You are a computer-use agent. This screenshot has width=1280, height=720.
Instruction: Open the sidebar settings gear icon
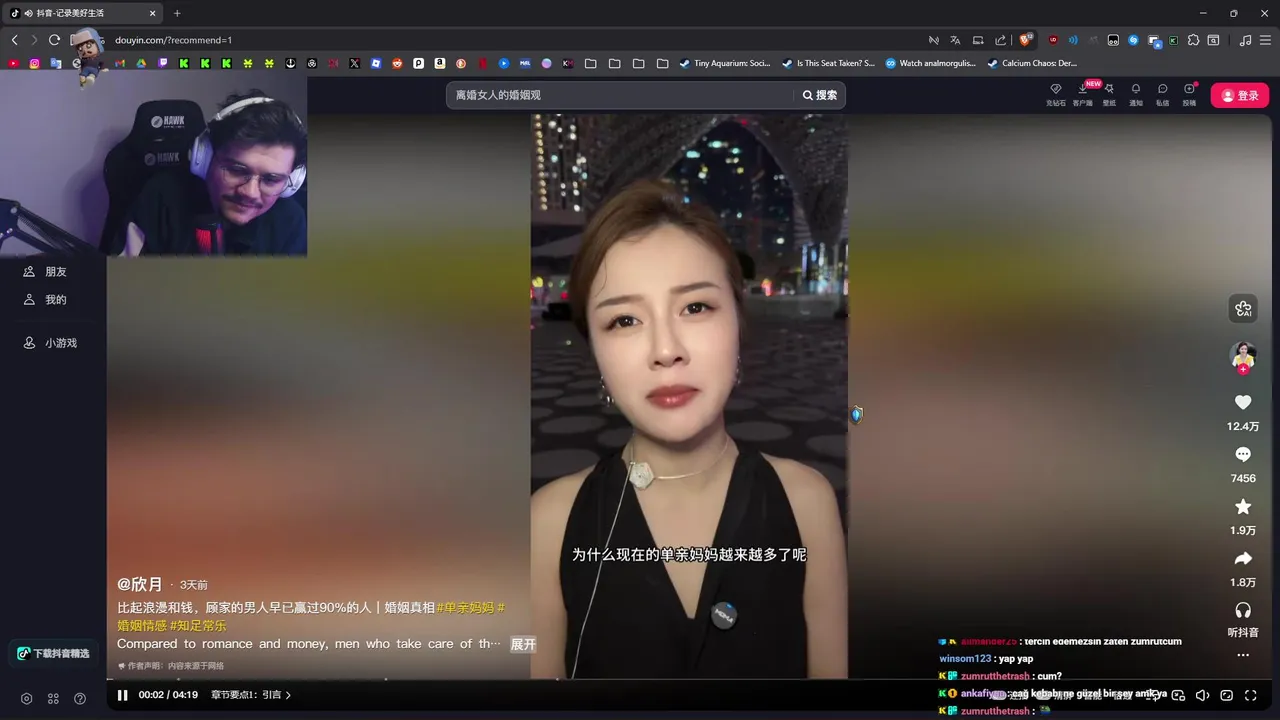point(26,698)
